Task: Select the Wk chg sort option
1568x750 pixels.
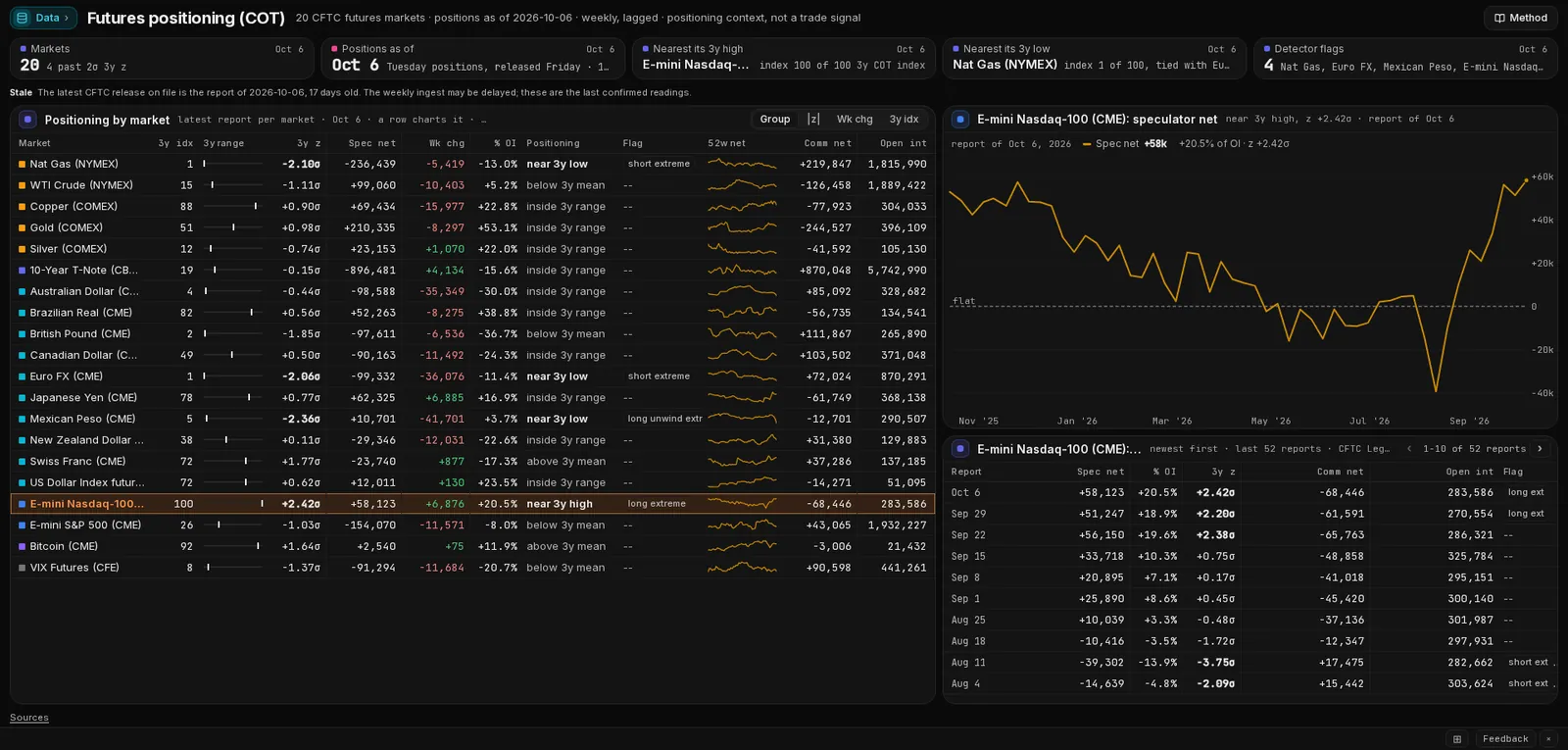Action: point(855,120)
